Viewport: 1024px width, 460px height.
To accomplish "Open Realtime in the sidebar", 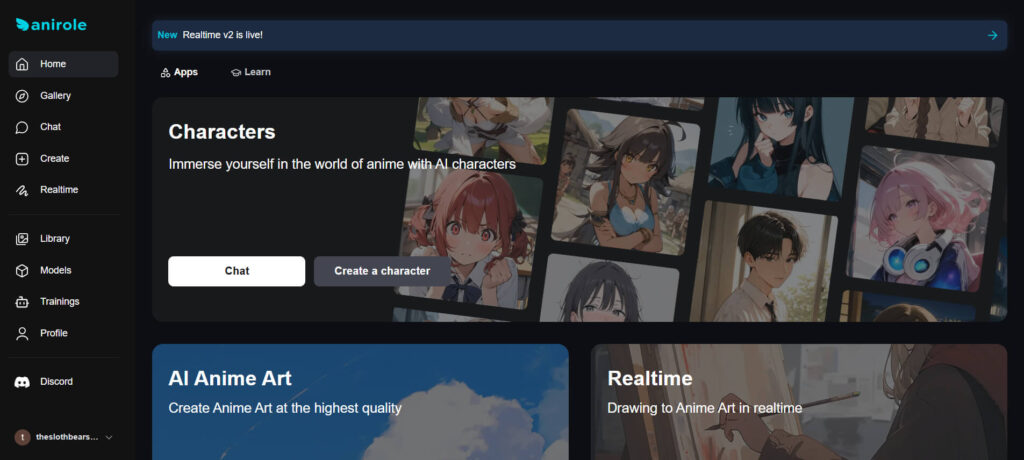I will [x=63, y=190].
